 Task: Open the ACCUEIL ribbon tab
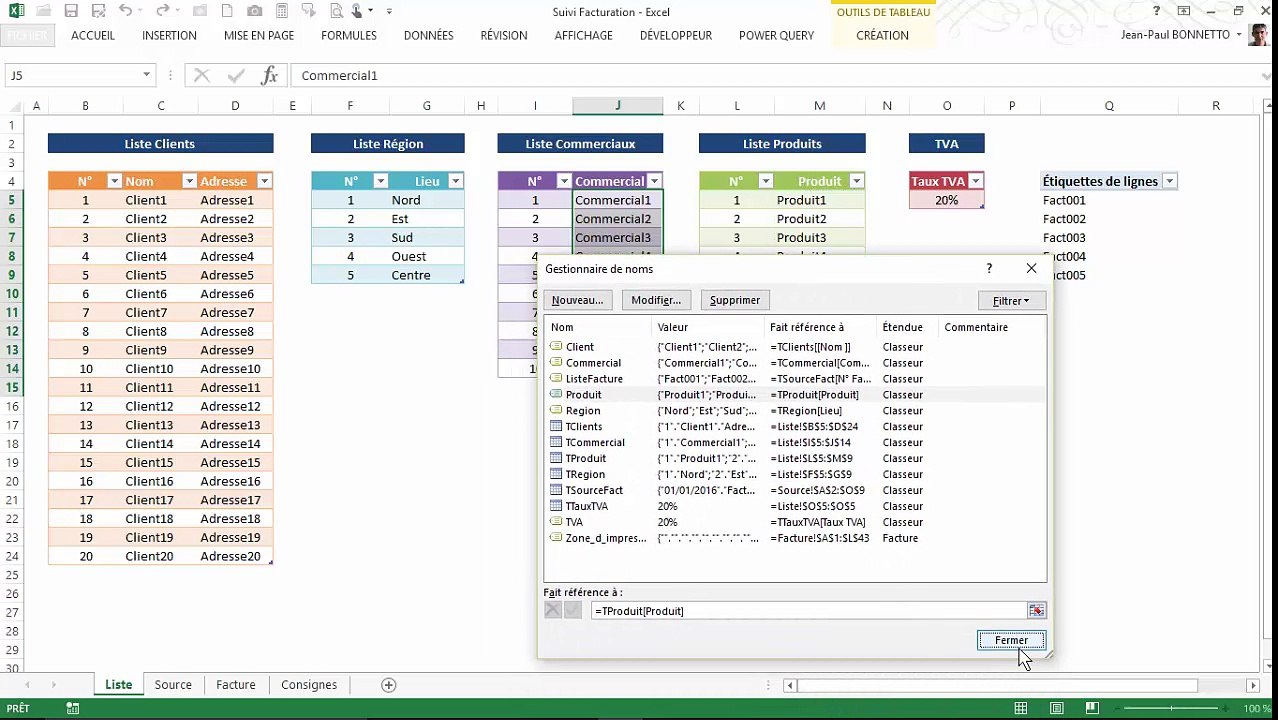point(93,35)
